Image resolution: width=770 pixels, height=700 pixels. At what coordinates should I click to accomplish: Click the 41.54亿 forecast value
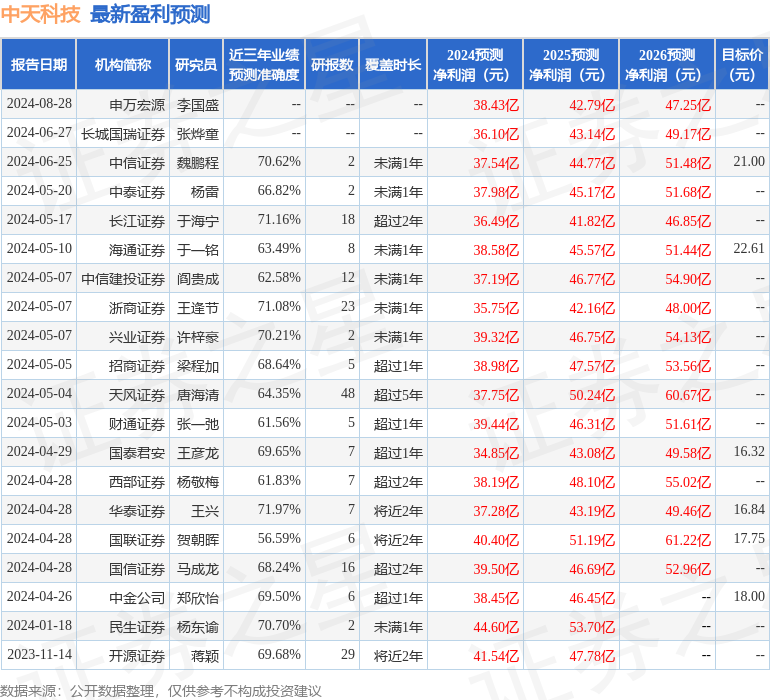pyautogui.click(x=496, y=655)
